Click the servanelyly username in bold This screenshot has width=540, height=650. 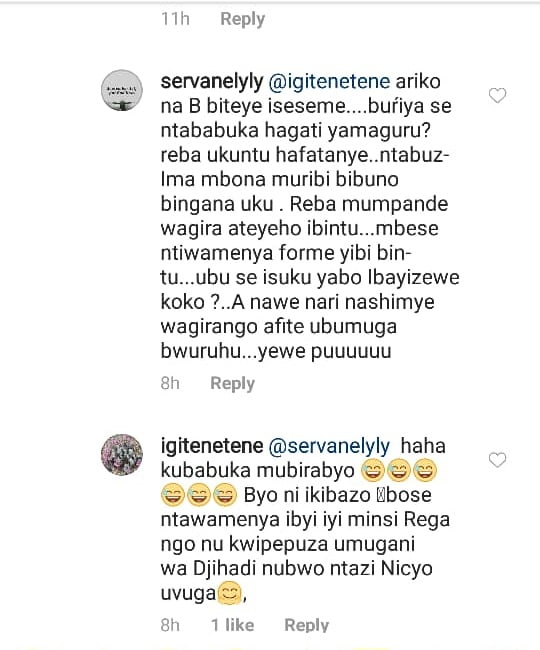tap(212, 82)
